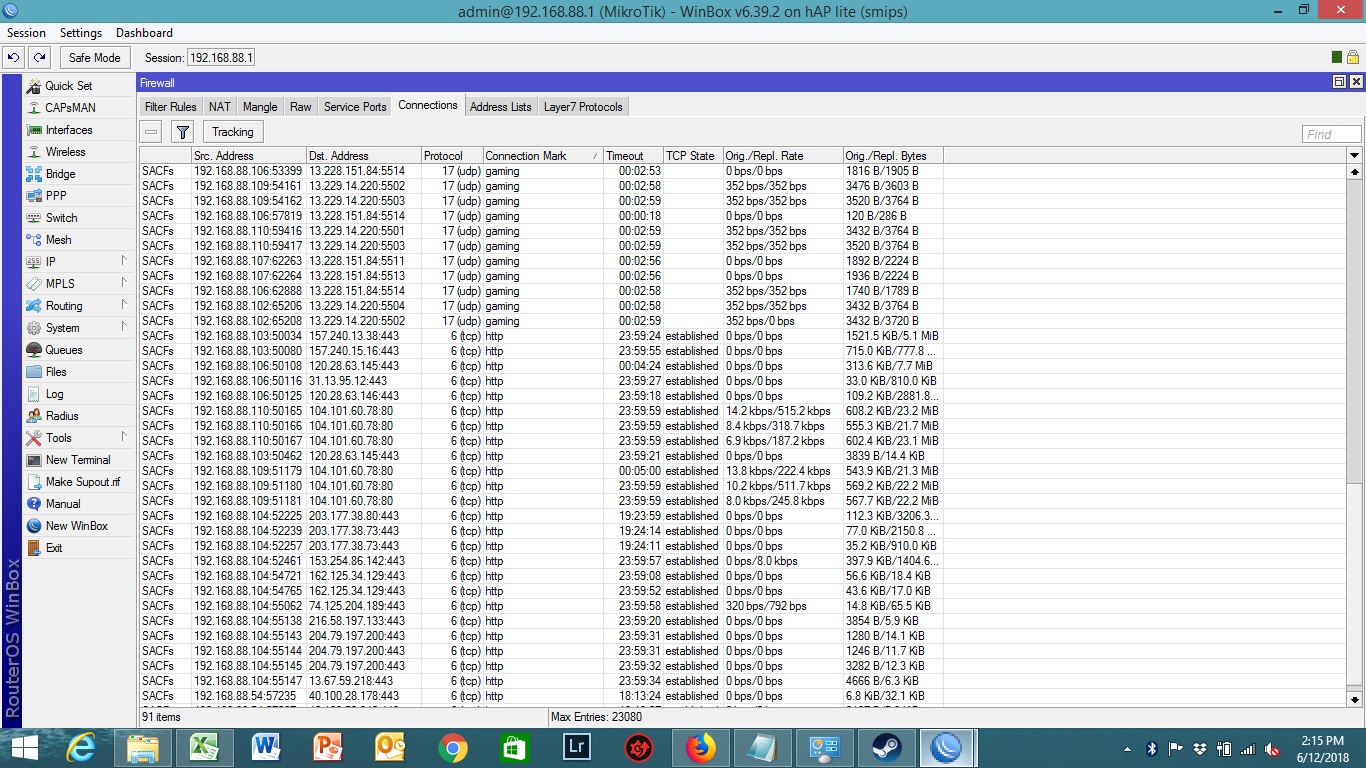The width and height of the screenshot is (1366, 768).
Task: Open a New WinBox window
Action: pyautogui.click(x=80, y=526)
